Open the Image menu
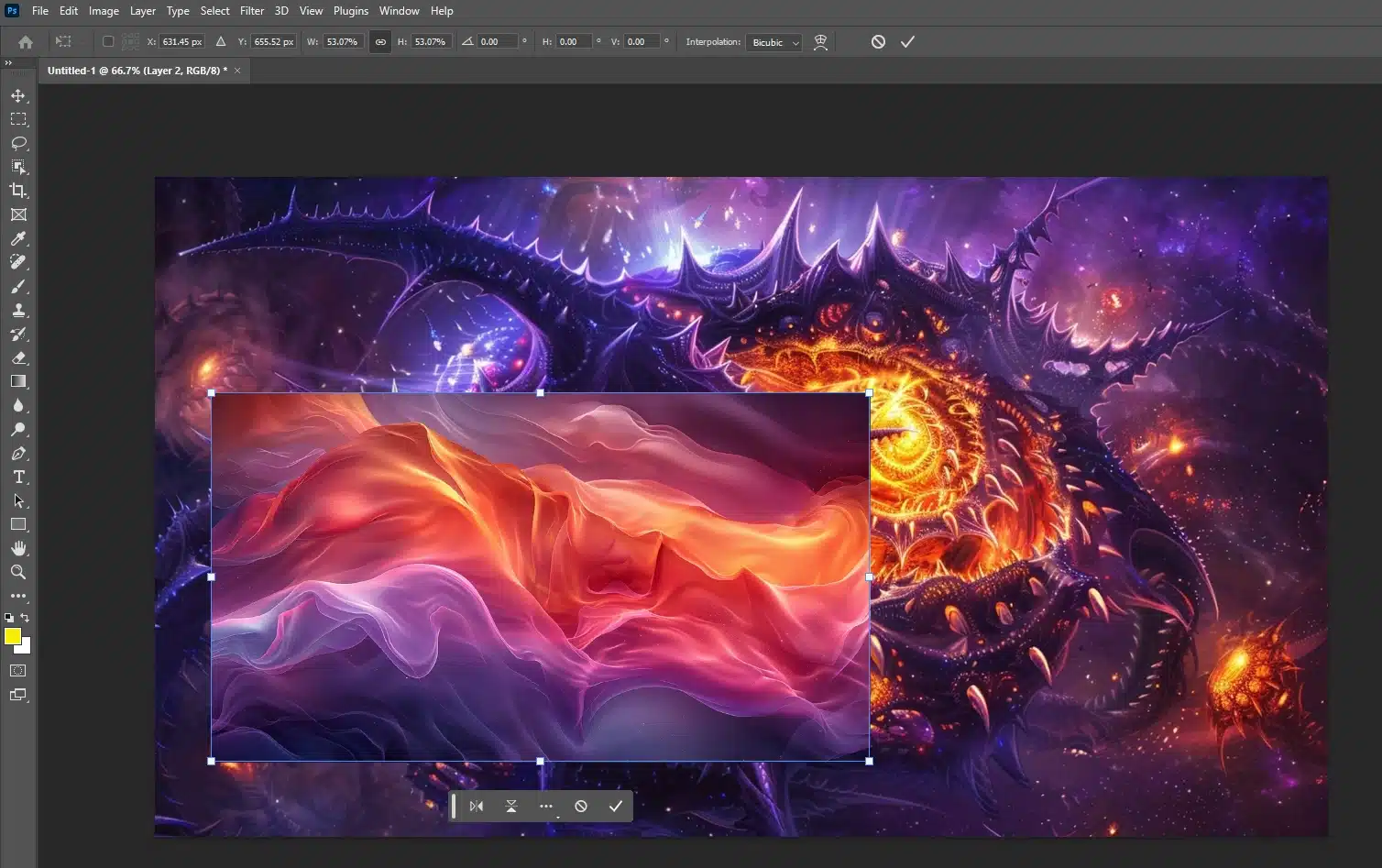This screenshot has height=868, width=1382. click(104, 11)
